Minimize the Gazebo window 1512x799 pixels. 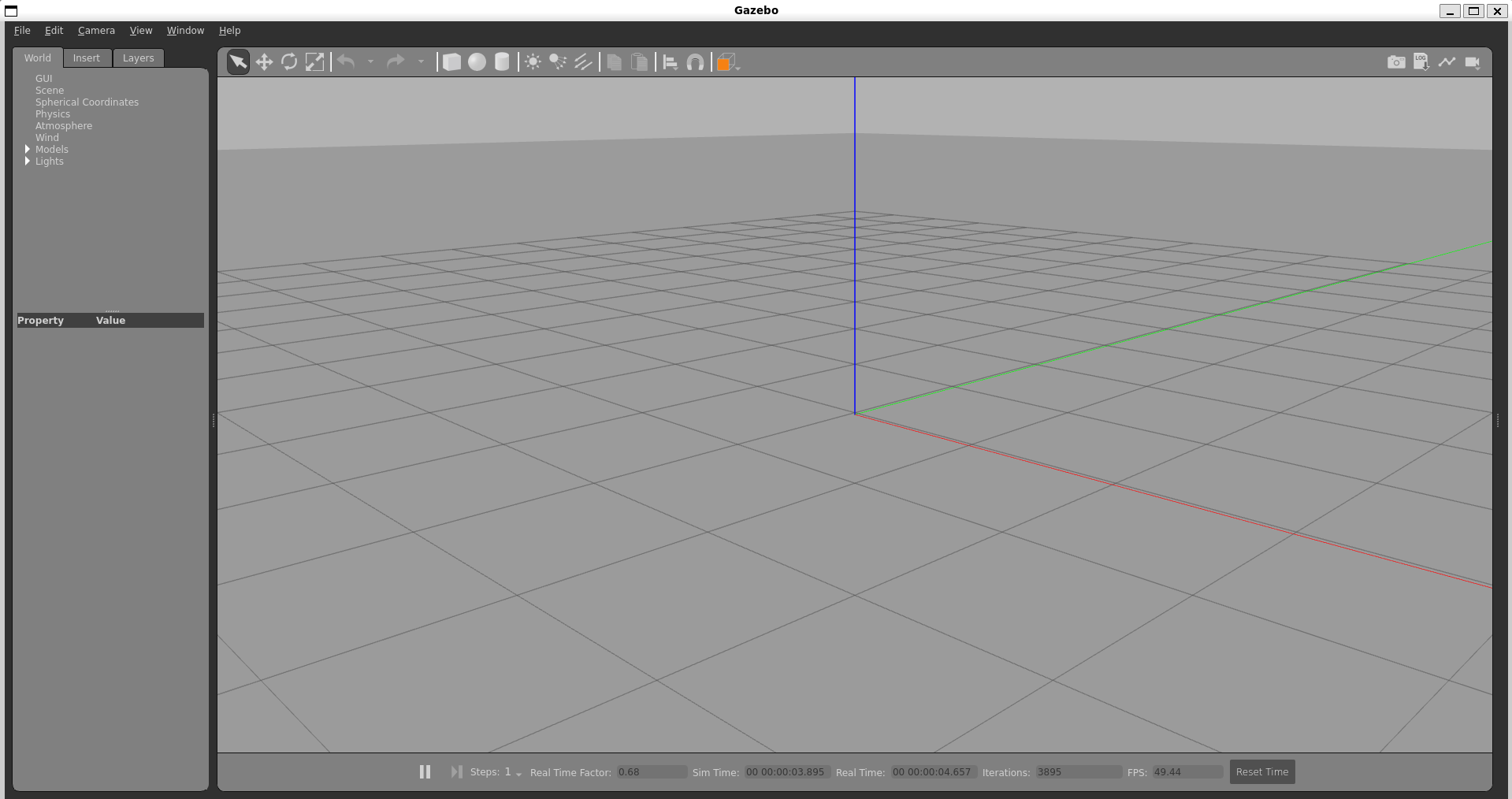point(1450,11)
